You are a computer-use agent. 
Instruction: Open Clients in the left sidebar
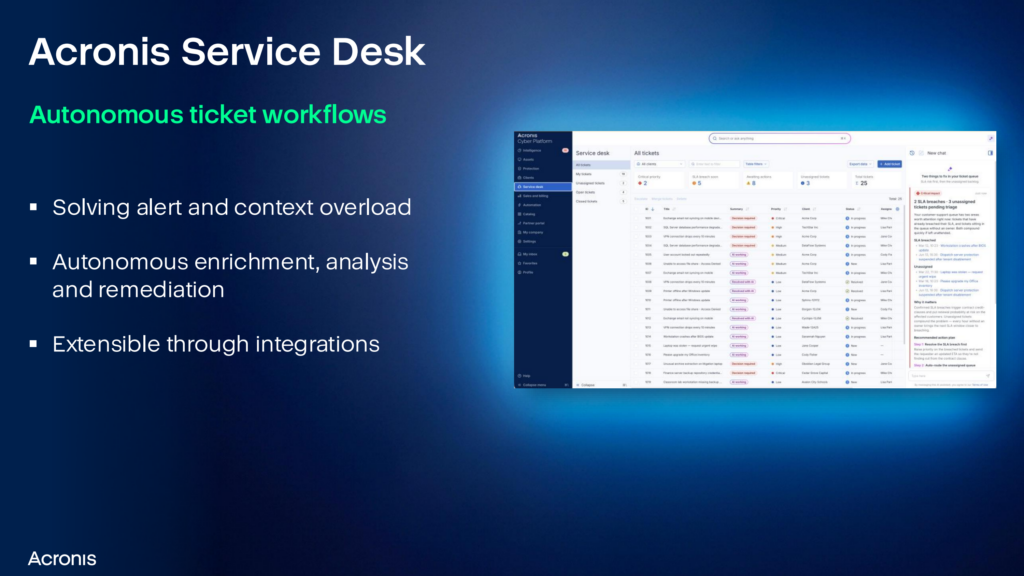[x=542, y=178]
